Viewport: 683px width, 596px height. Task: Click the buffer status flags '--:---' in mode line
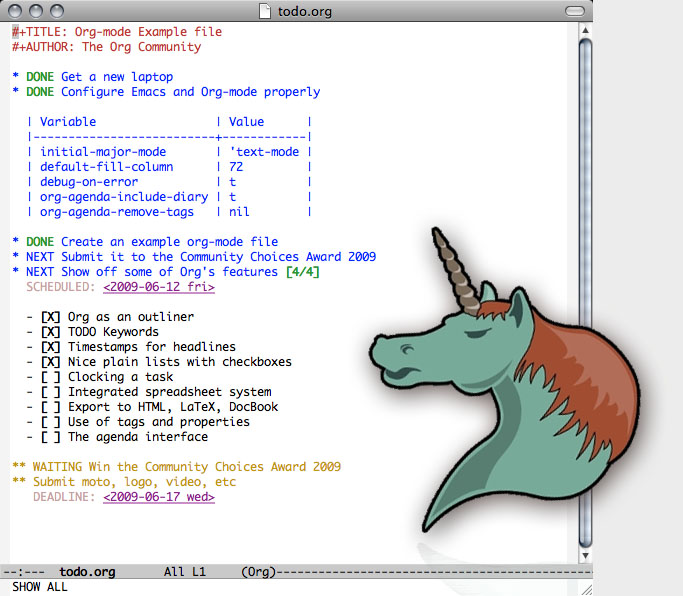click(x=24, y=572)
